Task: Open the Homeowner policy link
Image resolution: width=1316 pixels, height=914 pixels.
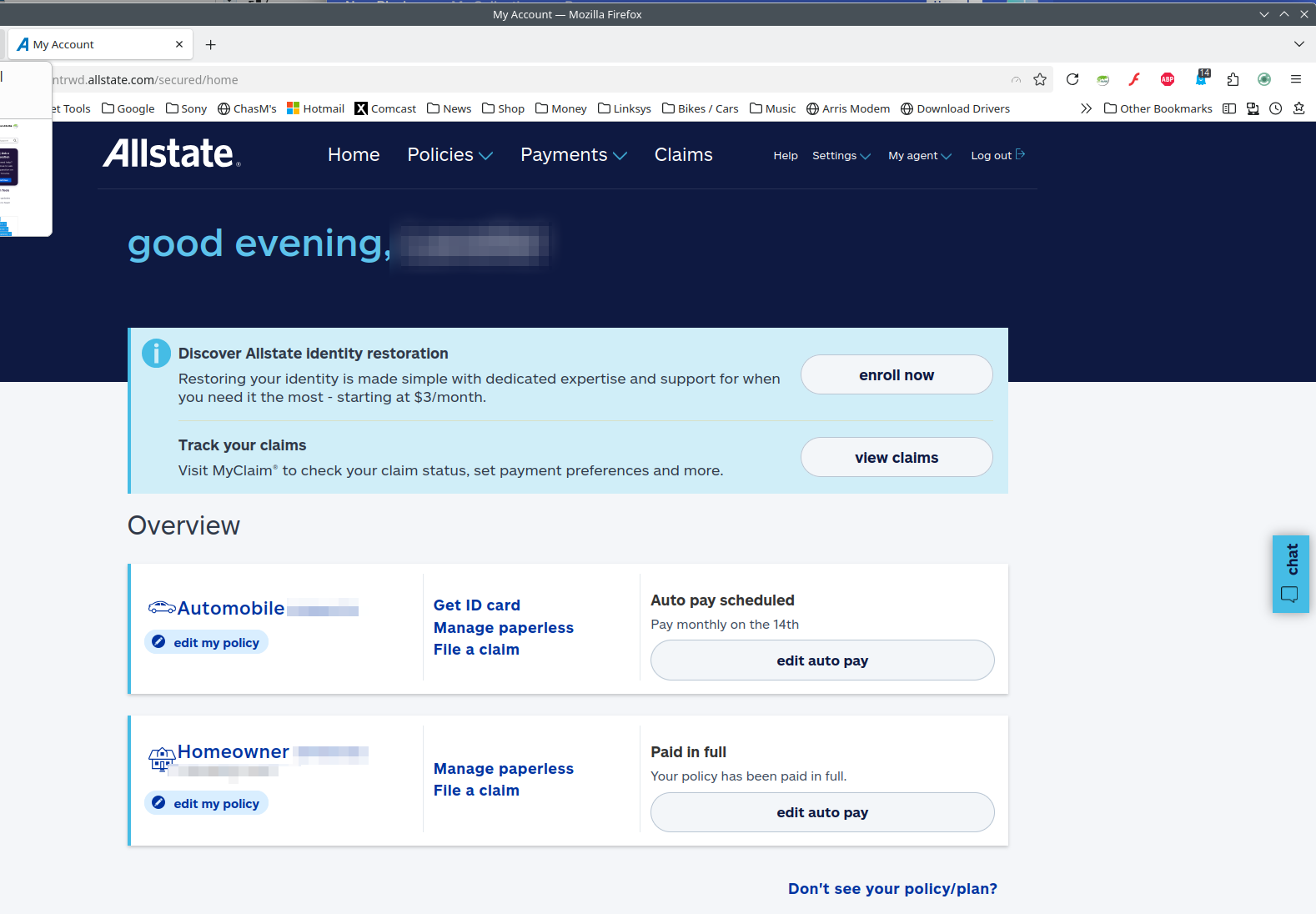Action: (234, 751)
